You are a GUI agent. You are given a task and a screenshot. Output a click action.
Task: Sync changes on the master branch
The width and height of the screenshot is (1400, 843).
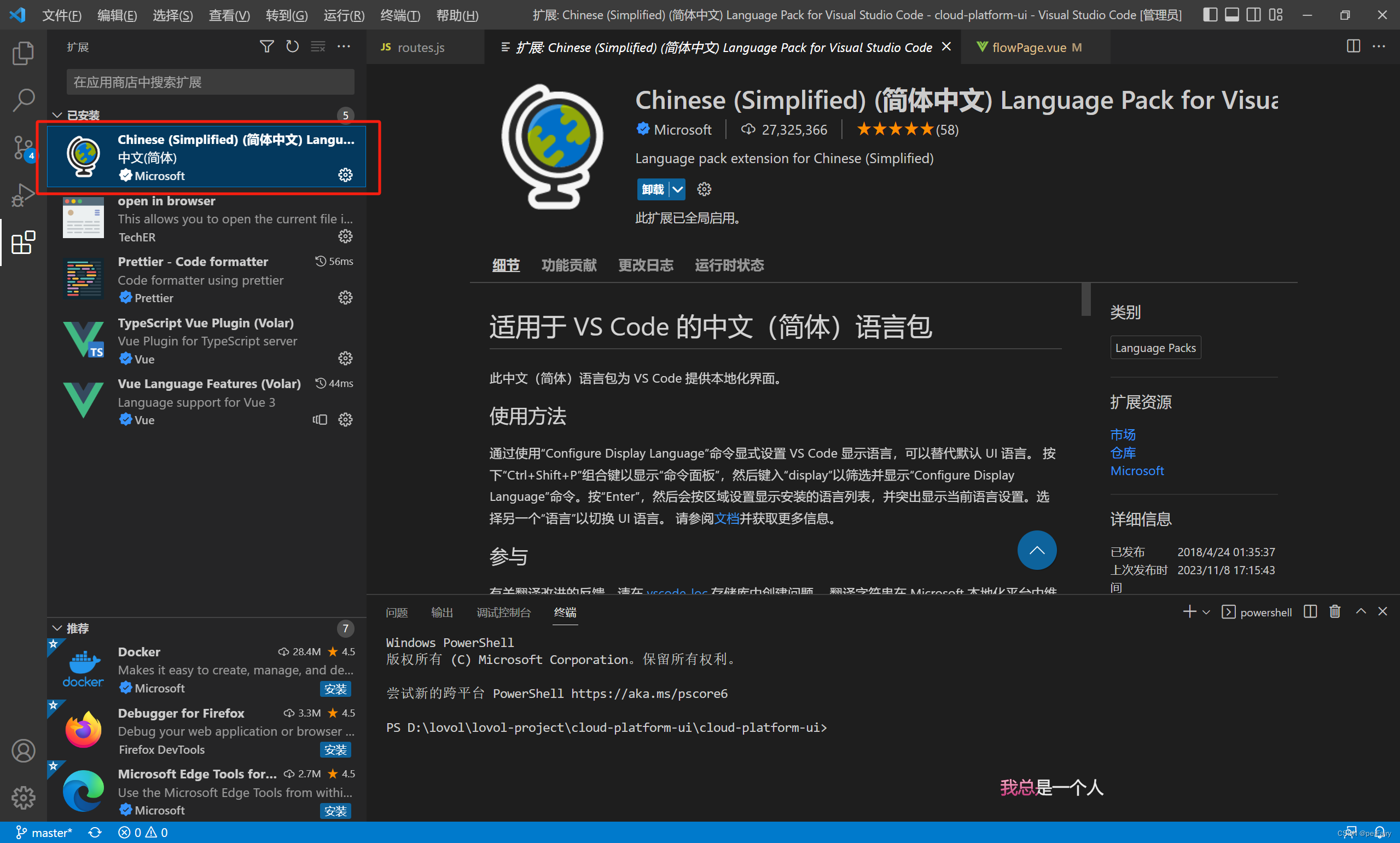click(x=95, y=832)
